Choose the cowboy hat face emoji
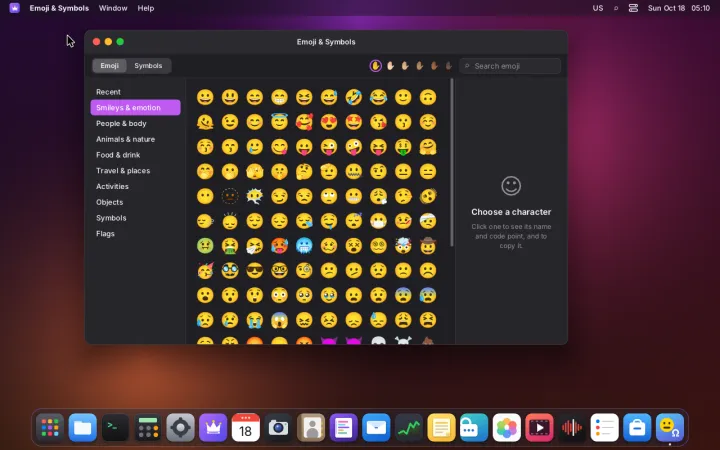Viewport: 720px width, 450px height. click(428, 246)
